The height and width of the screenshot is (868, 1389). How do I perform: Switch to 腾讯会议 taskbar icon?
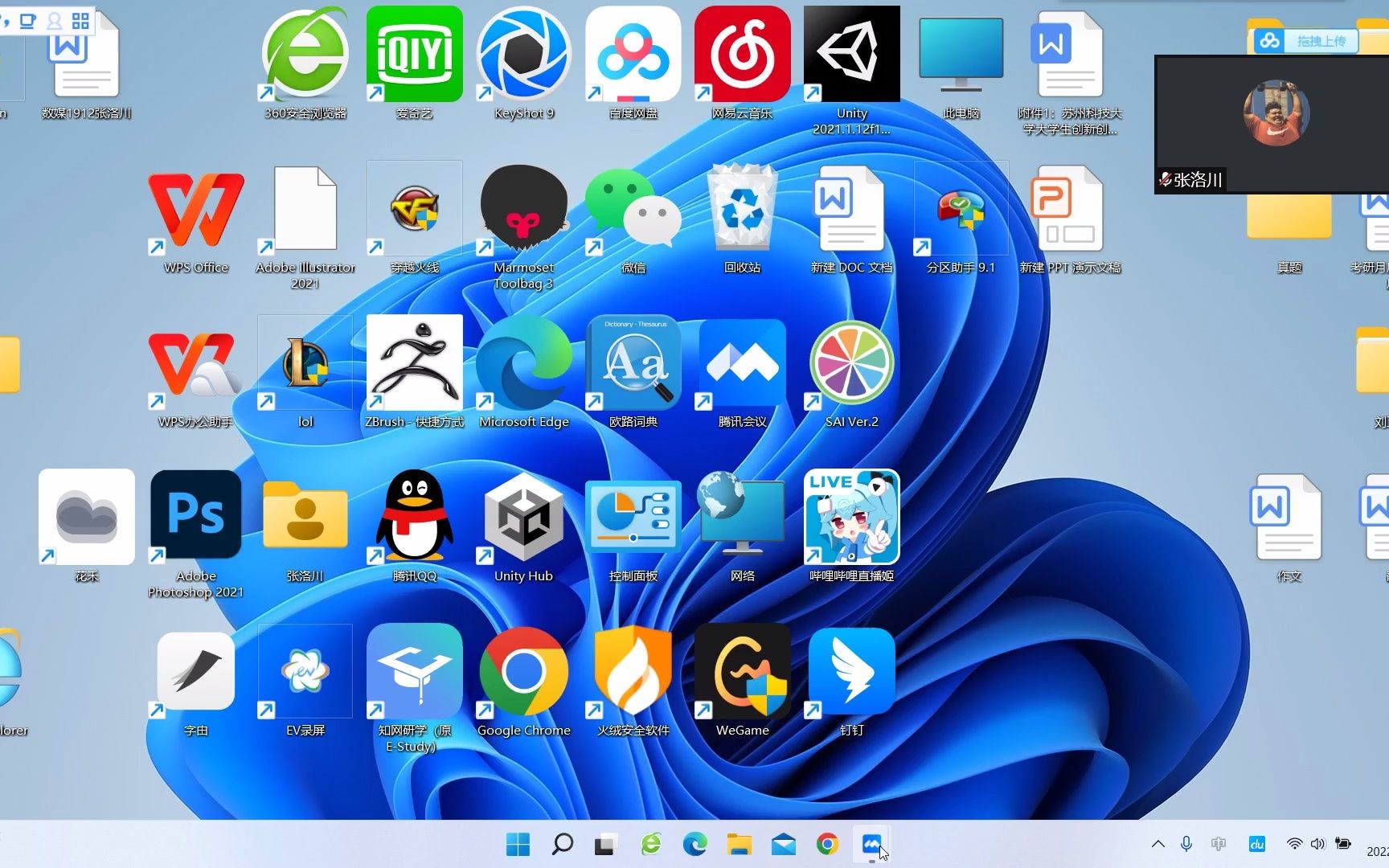coord(871,844)
